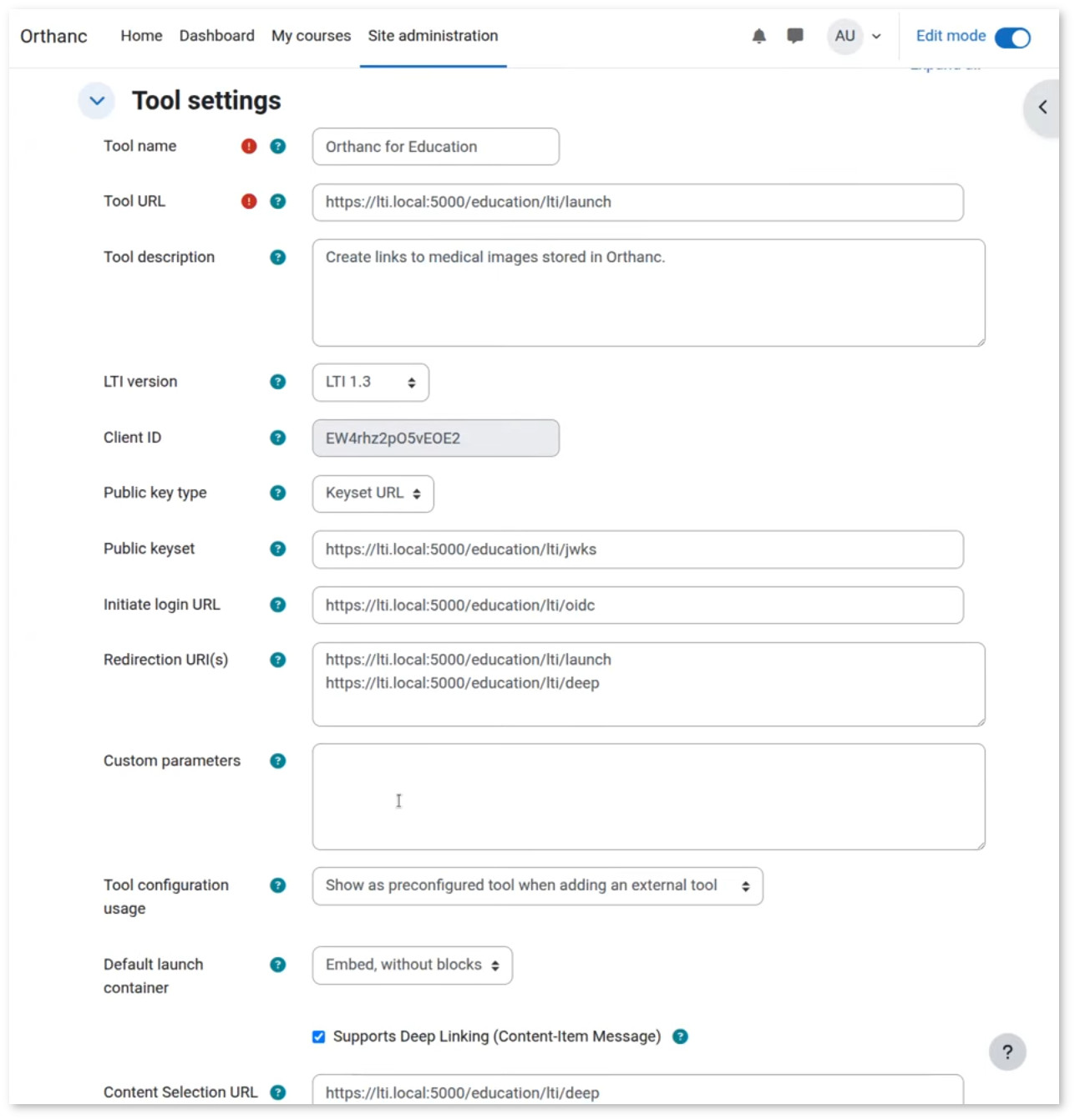Open the Public key type dropdown

coord(373,494)
